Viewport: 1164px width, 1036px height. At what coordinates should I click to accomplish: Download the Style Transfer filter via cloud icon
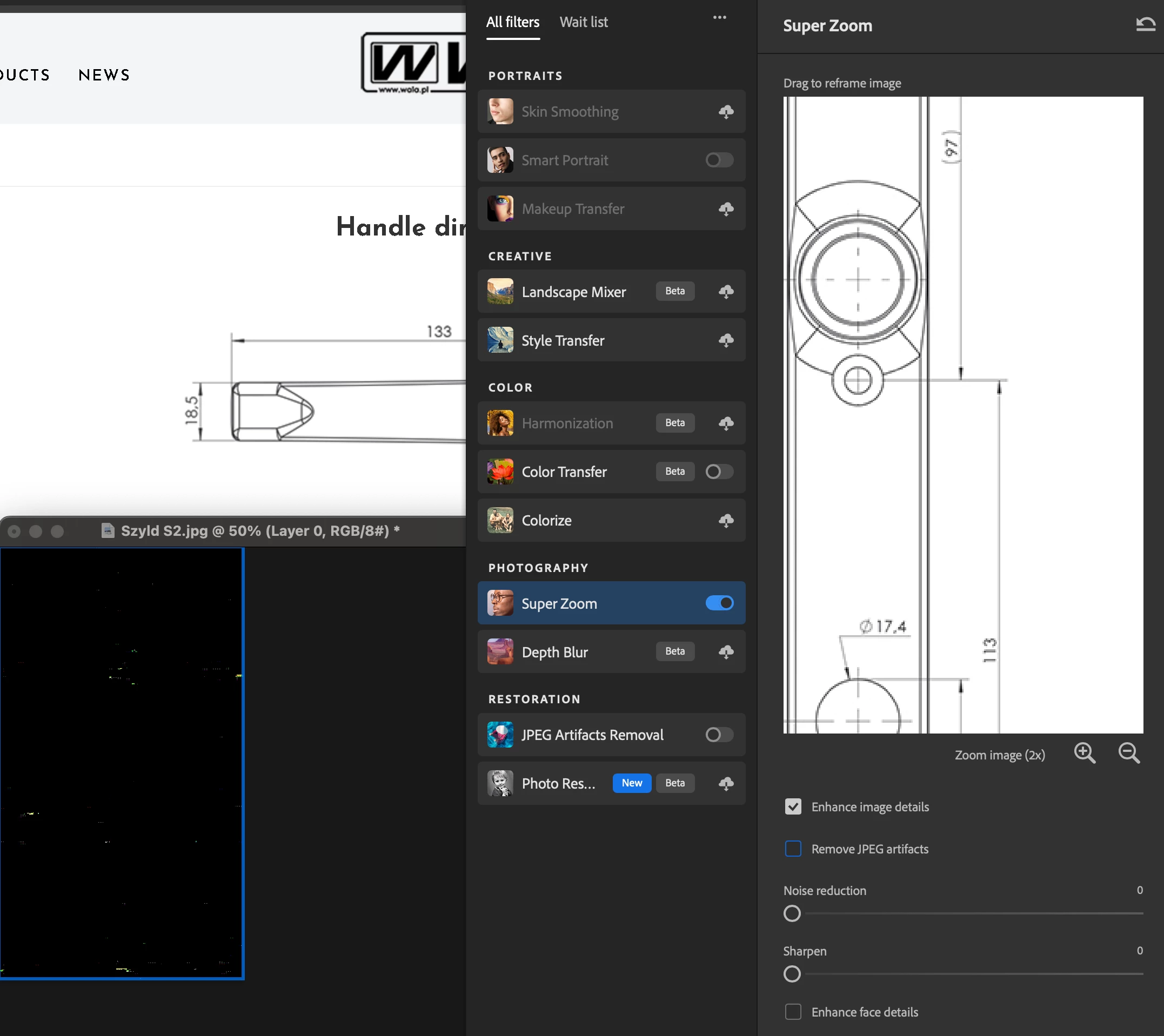[726, 340]
